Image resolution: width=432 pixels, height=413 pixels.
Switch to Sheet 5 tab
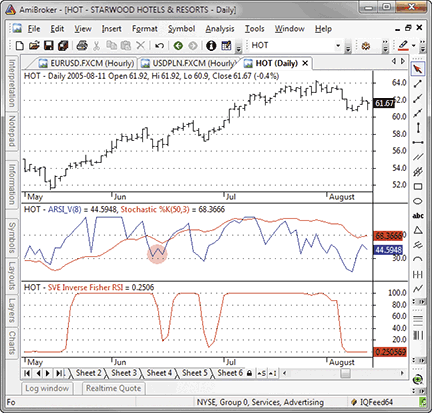tap(194, 373)
